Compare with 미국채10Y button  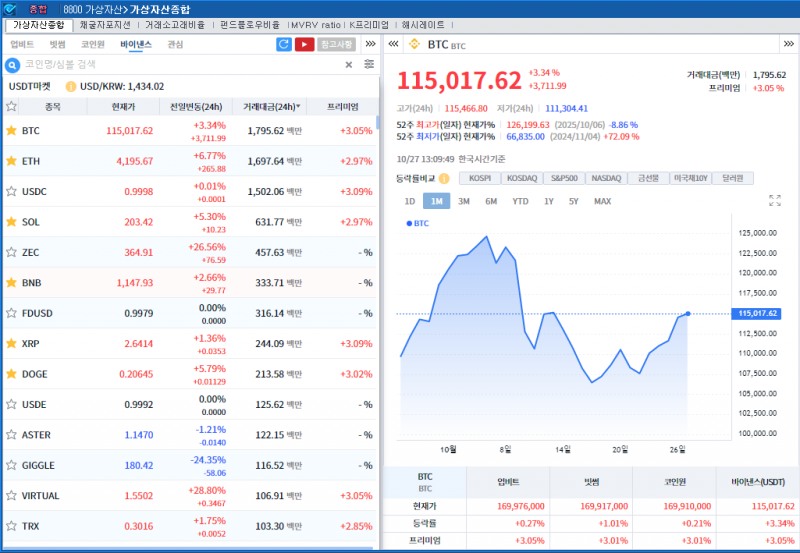[x=691, y=178]
